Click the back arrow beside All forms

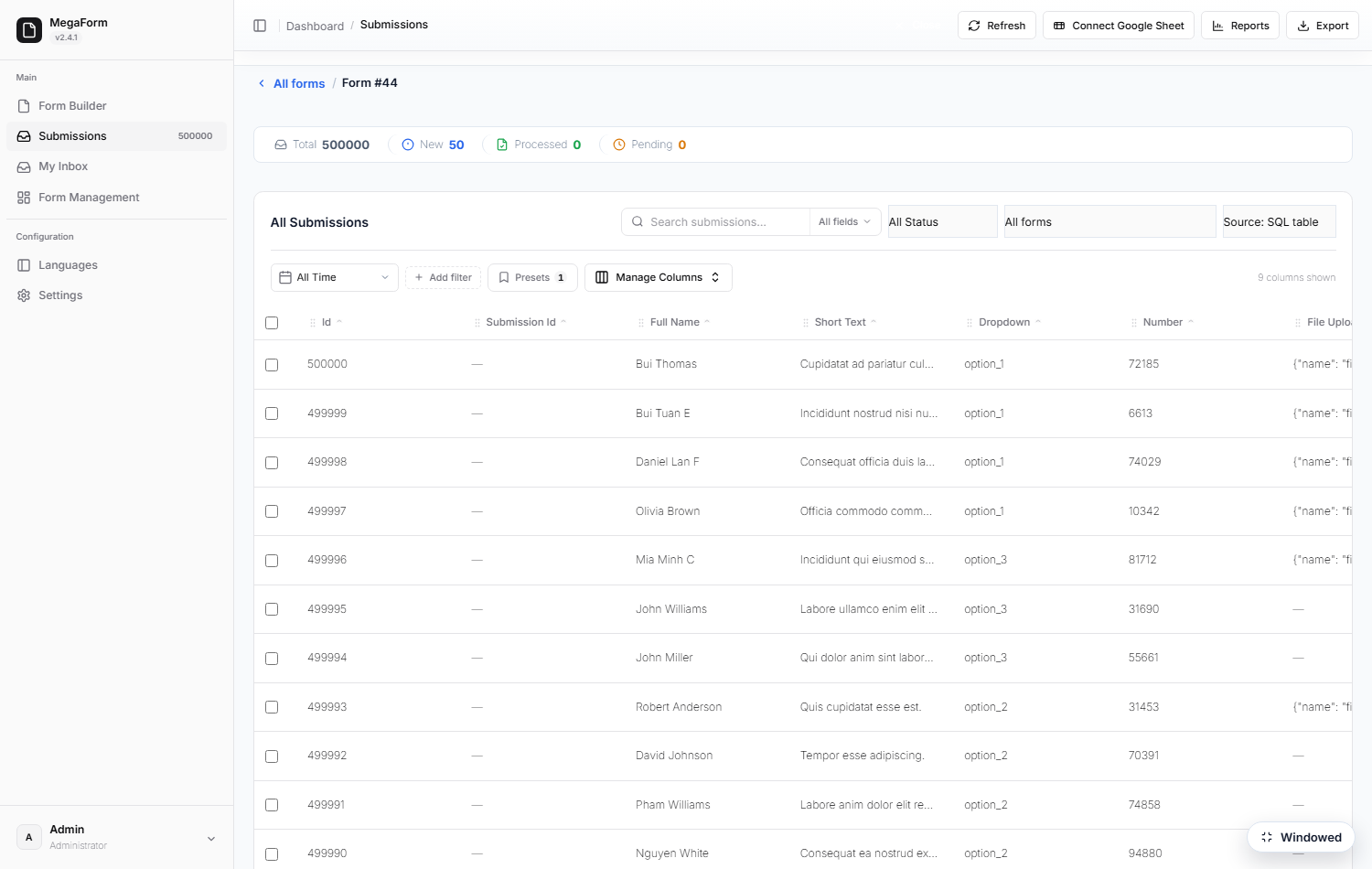tap(262, 83)
